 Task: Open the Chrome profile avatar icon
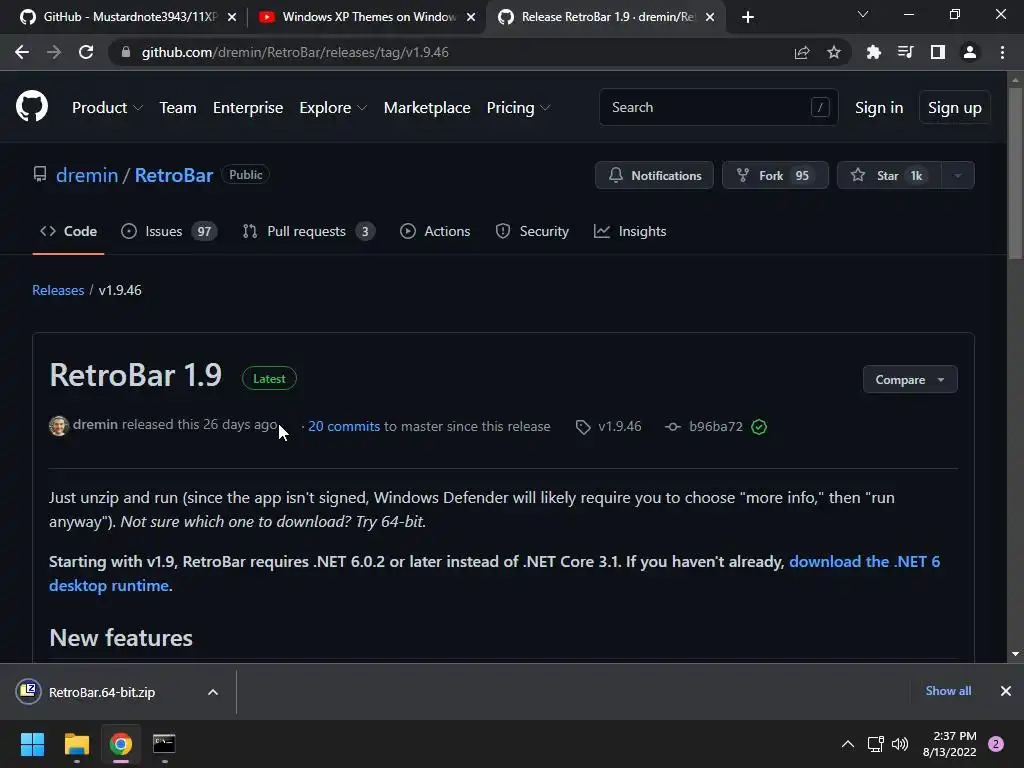click(x=970, y=52)
